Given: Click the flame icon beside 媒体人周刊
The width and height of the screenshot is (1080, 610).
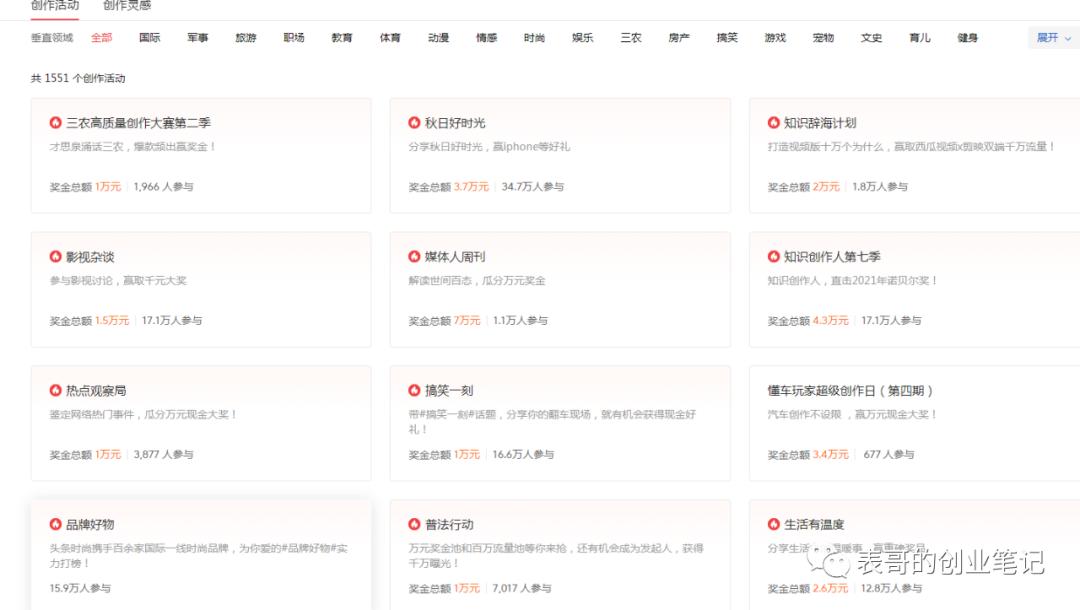Looking at the screenshot, I should point(414,256).
